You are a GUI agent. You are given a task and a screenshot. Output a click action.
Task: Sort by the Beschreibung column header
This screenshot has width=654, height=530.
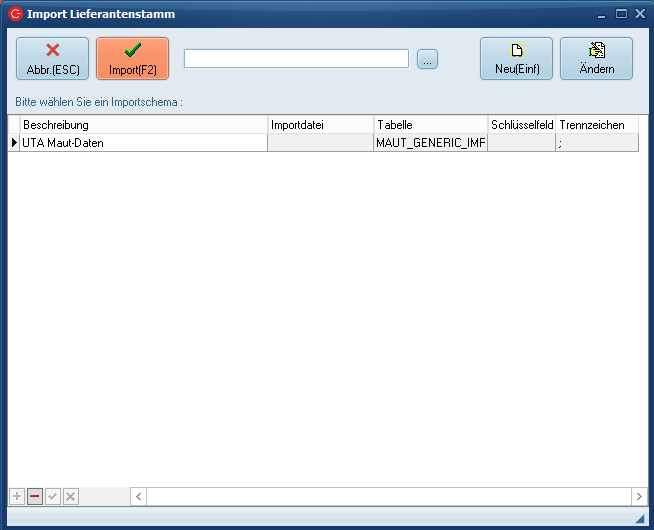[x=143, y=125]
